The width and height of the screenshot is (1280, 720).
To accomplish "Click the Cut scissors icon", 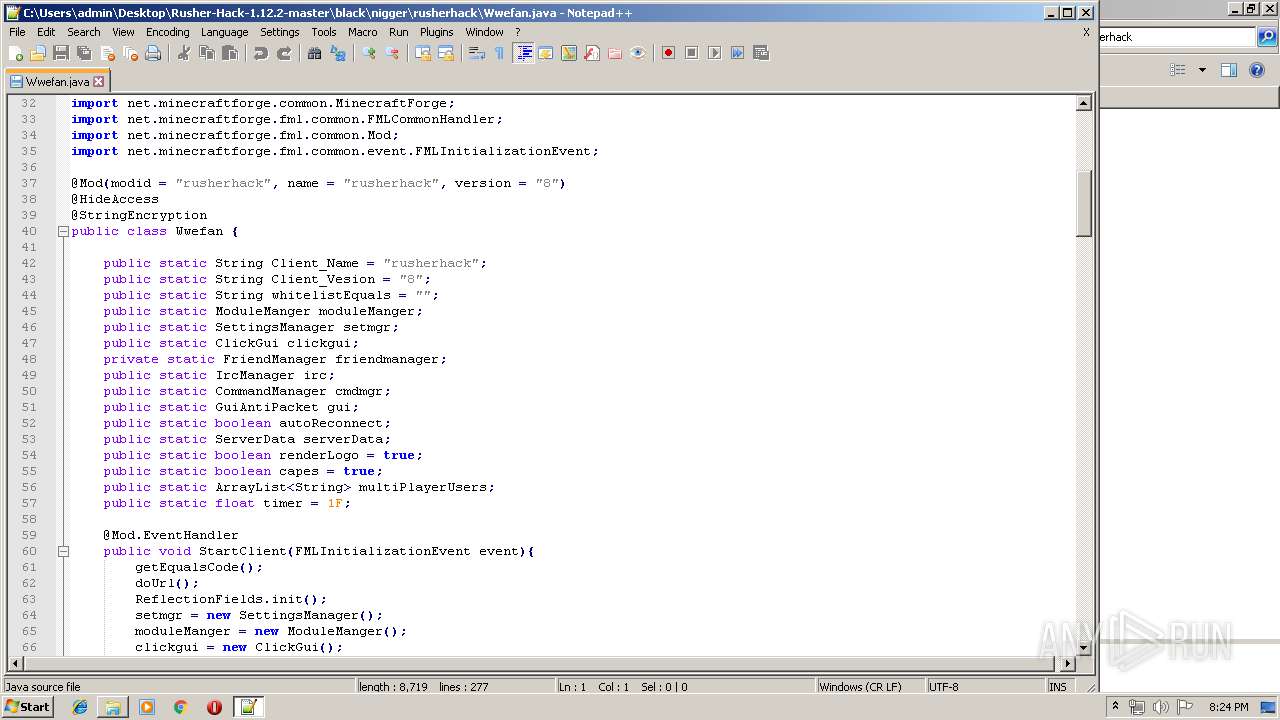I will click(184, 53).
